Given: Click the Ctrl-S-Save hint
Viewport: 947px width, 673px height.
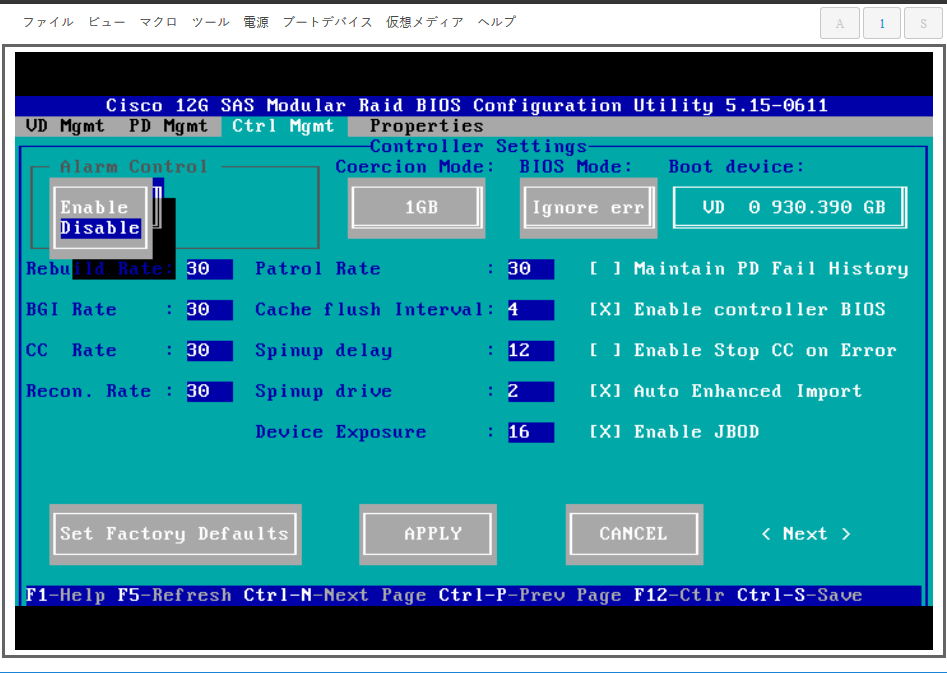Looking at the screenshot, I should [x=800, y=596].
